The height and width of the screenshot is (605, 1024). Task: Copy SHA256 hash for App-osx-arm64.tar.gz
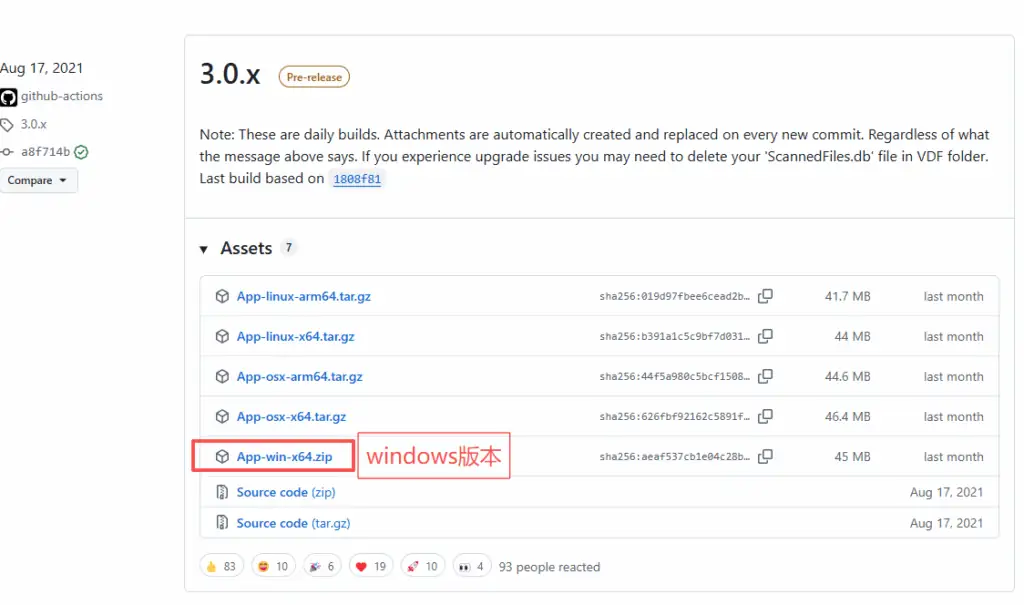765,377
